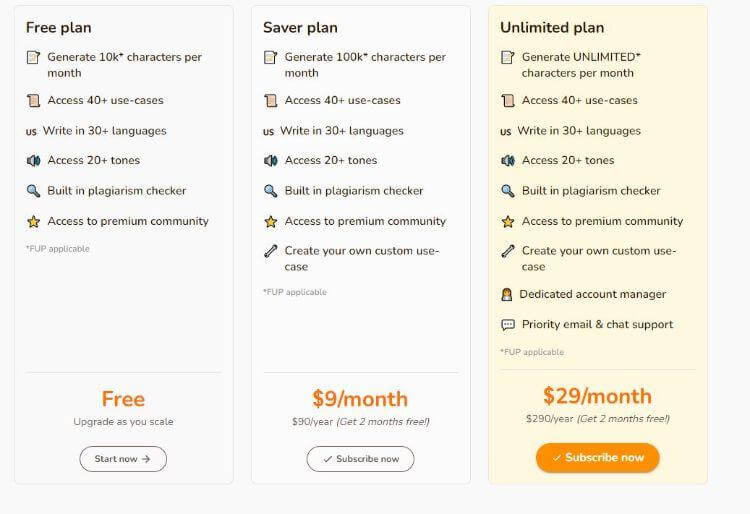This screenshot has height=514, width=750.
Task: Click the speaker icon in Unlimited plan
Action: [x=507, y=160]
